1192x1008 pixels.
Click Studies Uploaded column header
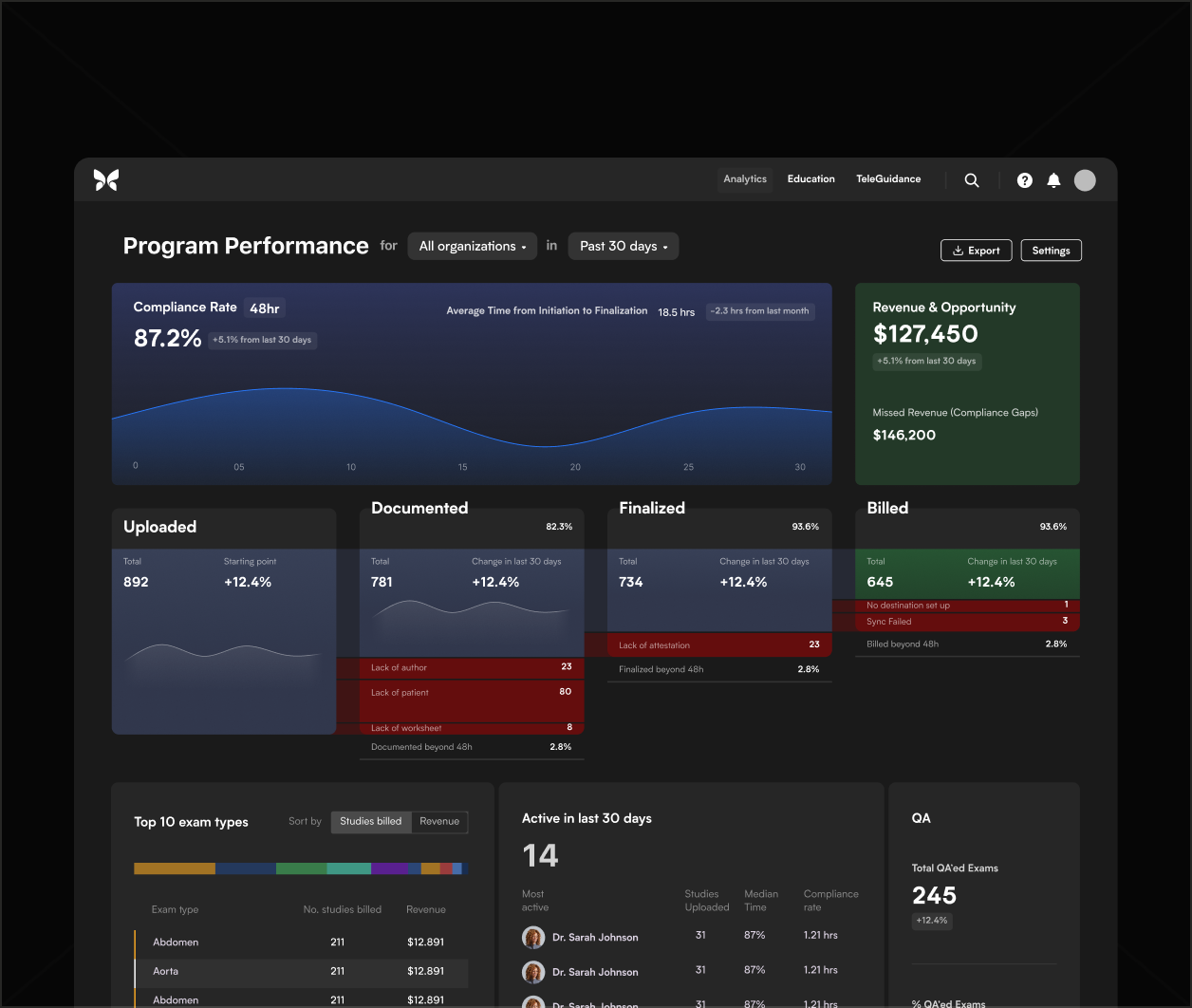tap(707, 901)
